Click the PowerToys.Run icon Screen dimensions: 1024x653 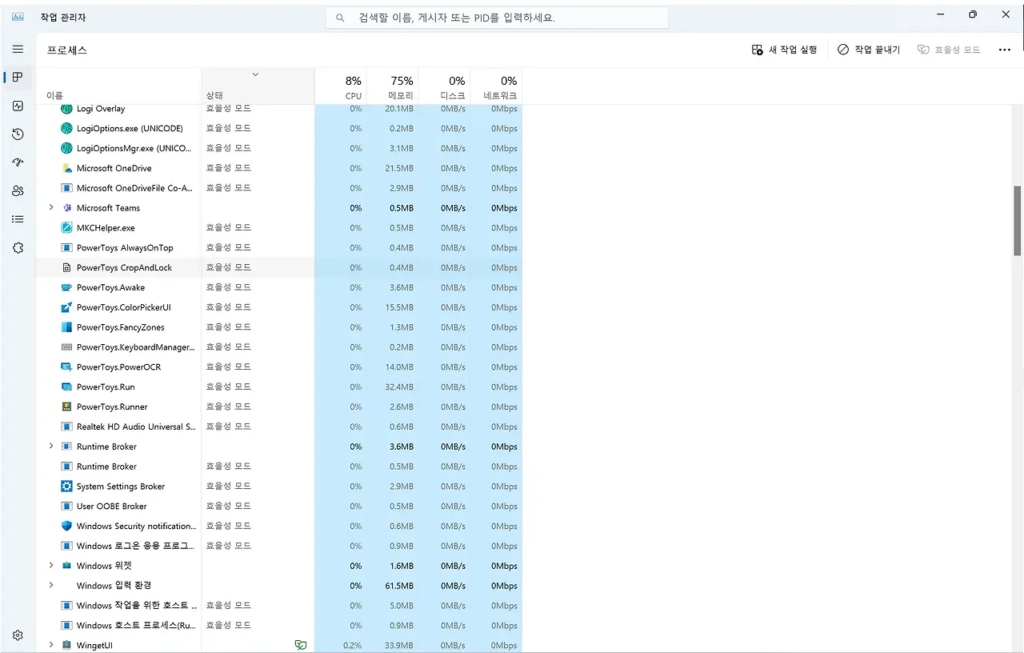pos(67,387)
